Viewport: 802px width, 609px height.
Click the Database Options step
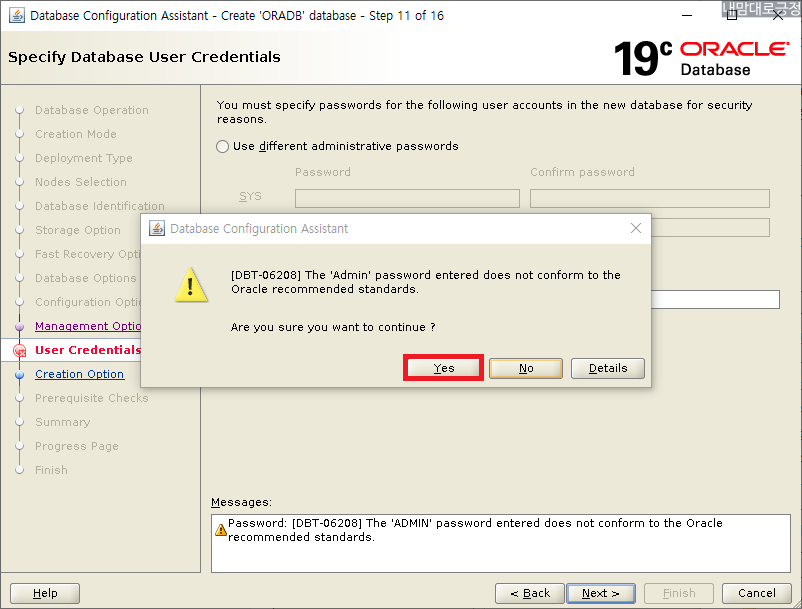click(x=86, y=278)
